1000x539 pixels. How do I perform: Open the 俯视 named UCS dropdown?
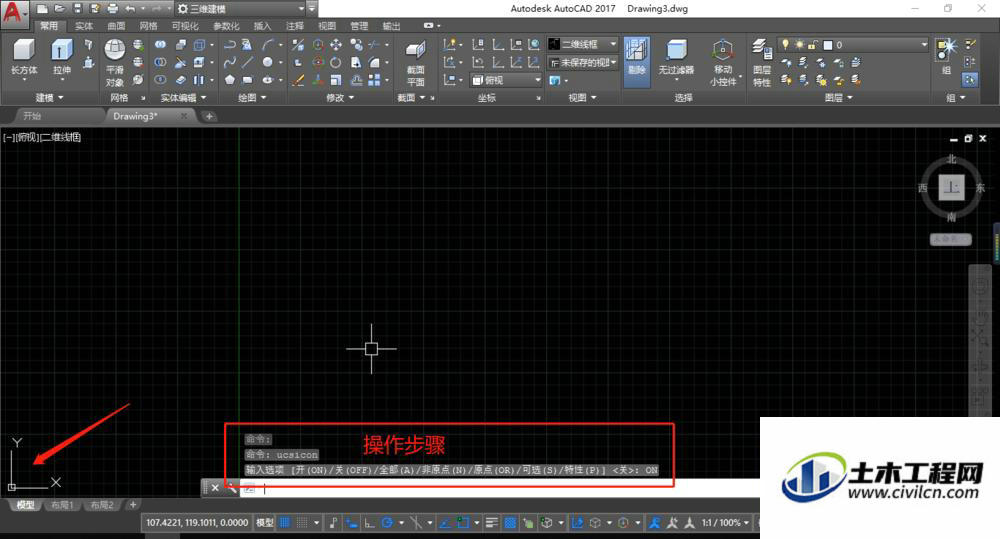click(x=506, y=80)
